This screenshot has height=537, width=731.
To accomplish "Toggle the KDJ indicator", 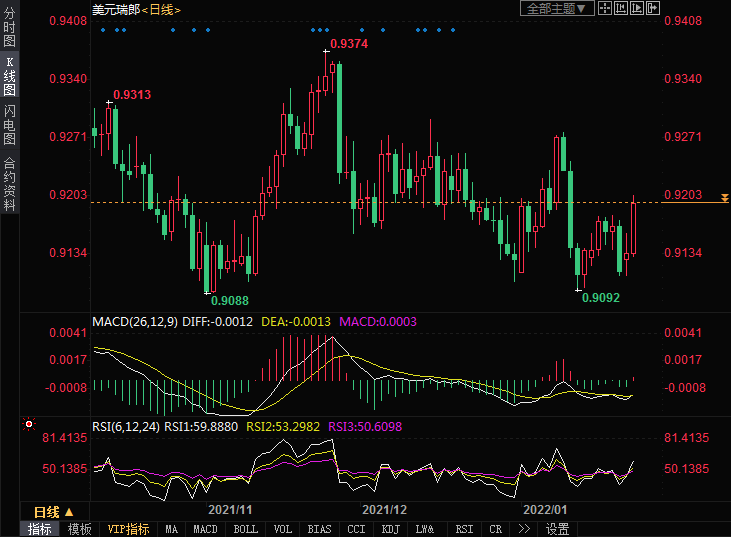I will [x=392, y=529].
